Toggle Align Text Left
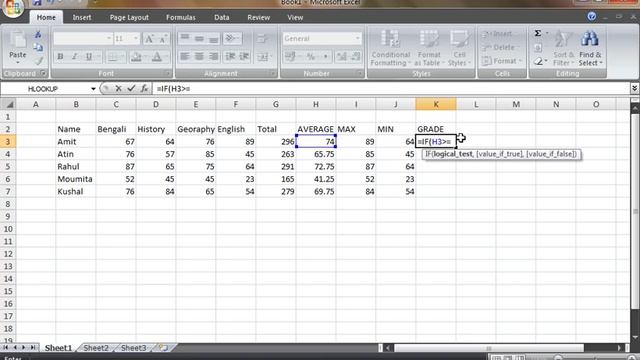The image size is (640, 360). tap(184, 56)
